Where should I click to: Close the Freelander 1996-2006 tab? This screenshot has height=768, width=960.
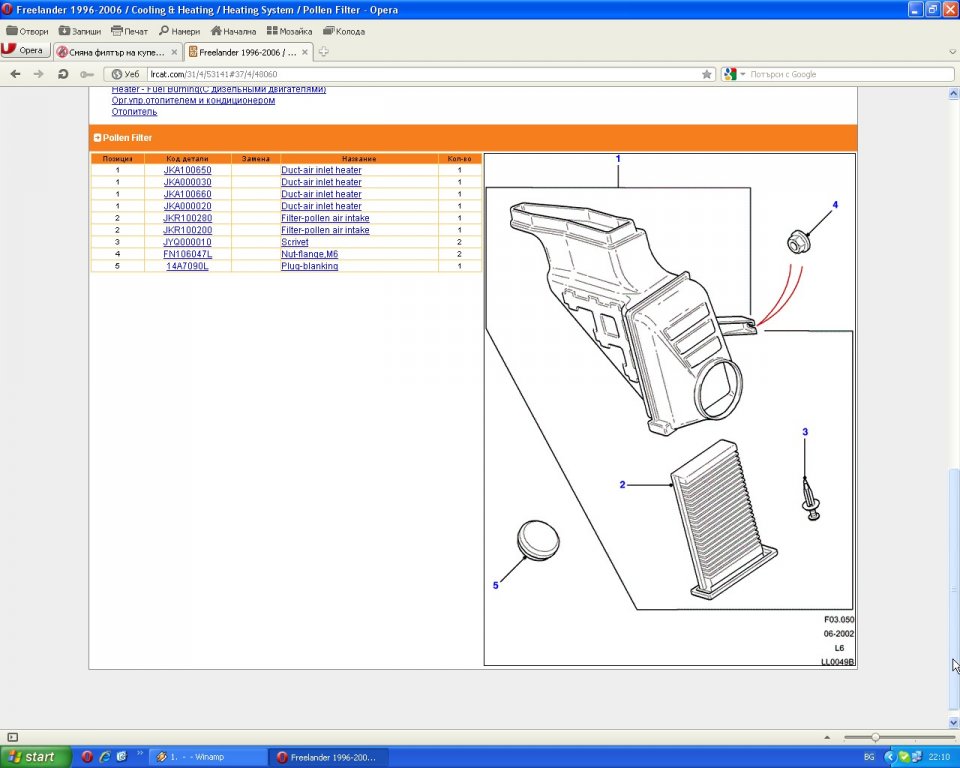tap(306, 52)
